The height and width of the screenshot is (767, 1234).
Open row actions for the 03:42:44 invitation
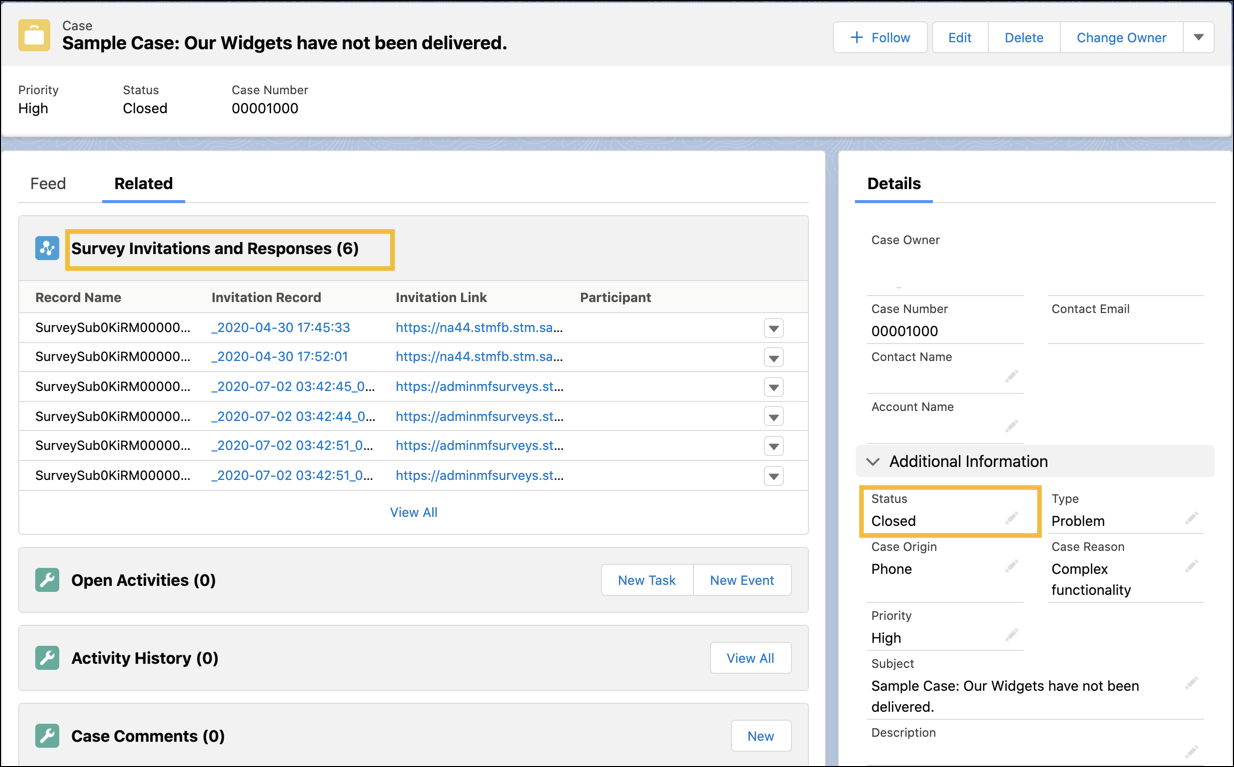(x=774, y=417)
